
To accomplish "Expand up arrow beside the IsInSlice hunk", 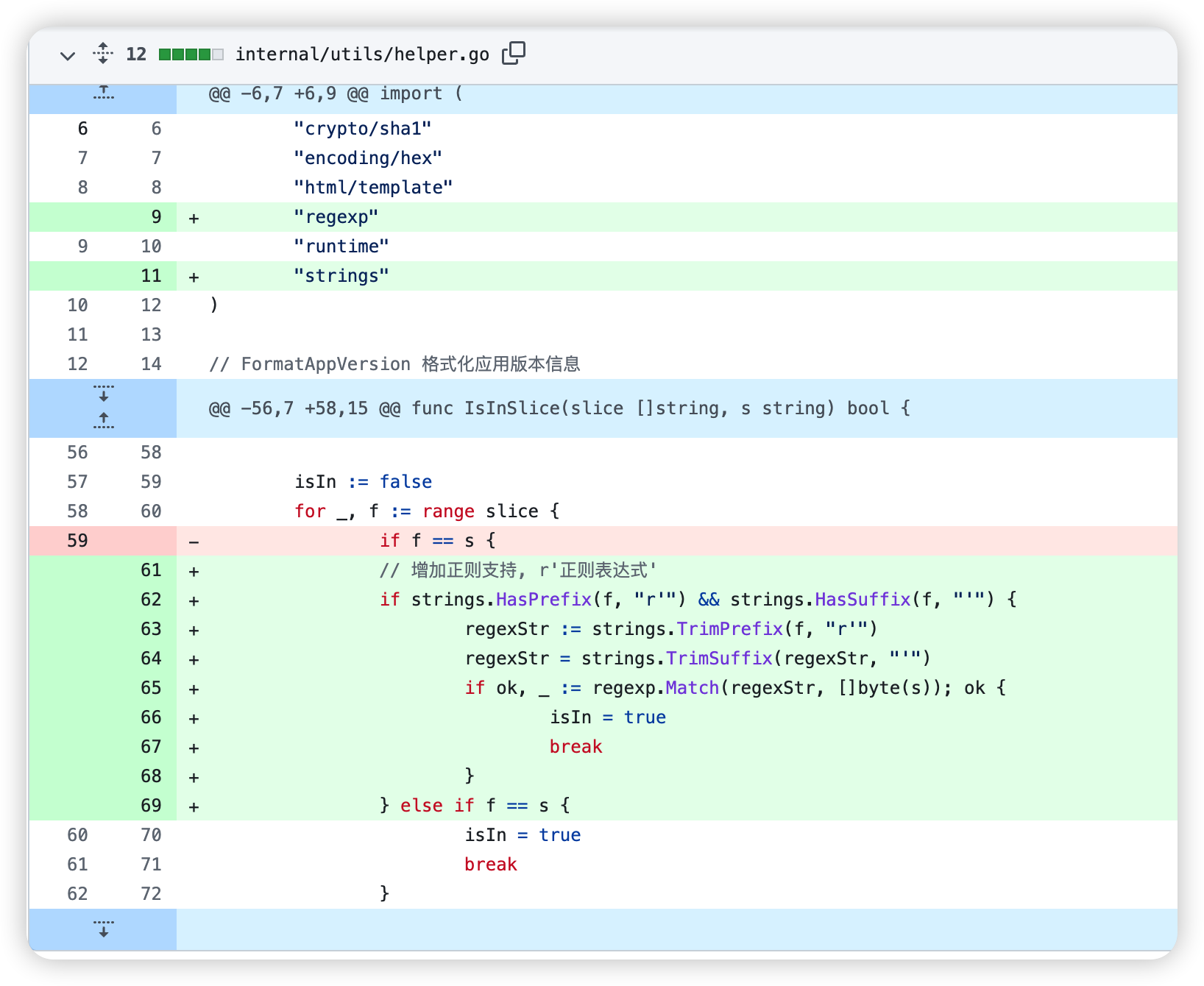I will click(103, 421).
